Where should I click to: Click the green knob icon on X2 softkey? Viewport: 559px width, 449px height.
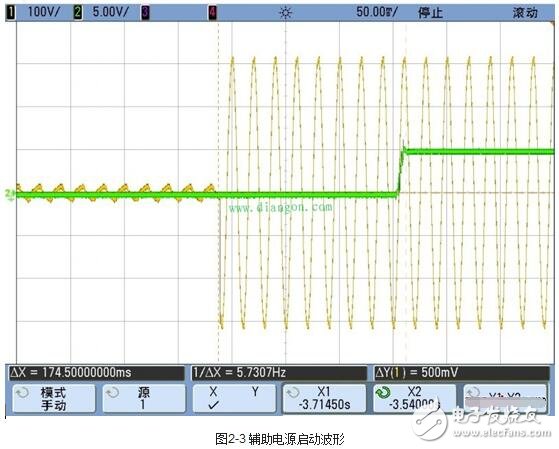tap(383, 393)
